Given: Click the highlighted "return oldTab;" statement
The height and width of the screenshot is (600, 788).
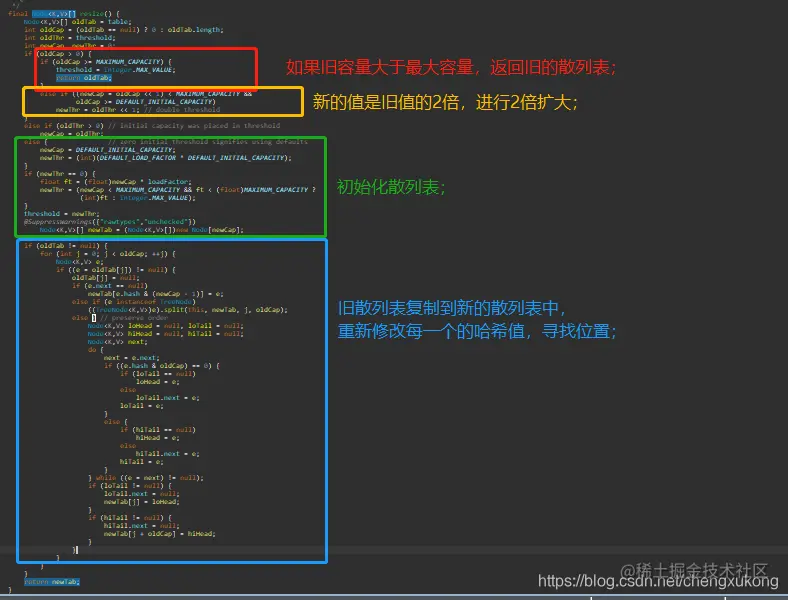Looking at the screenshot, I should click(x=83, y=78).
